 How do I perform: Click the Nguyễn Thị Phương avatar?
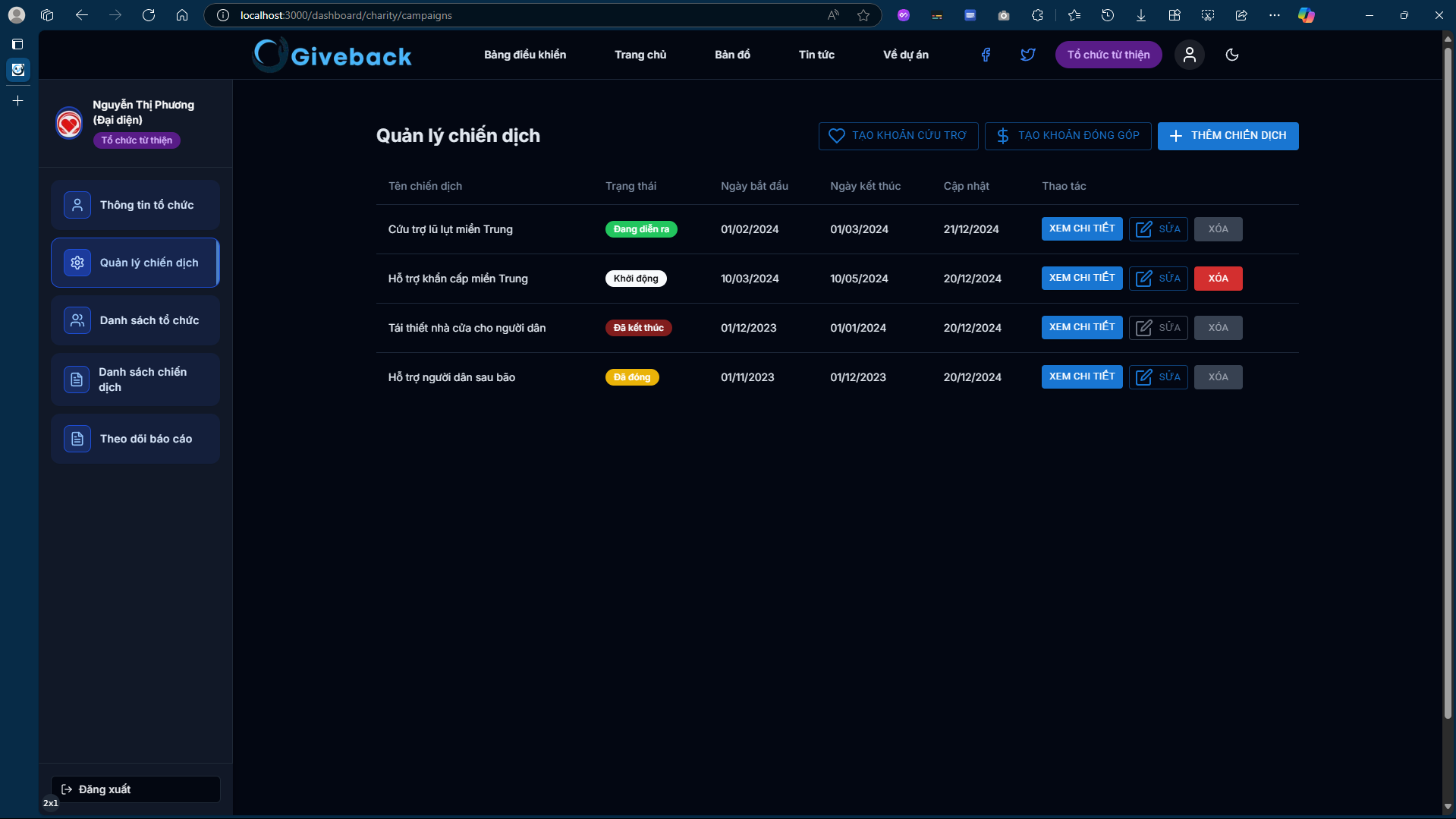click(x=69, y=123)
